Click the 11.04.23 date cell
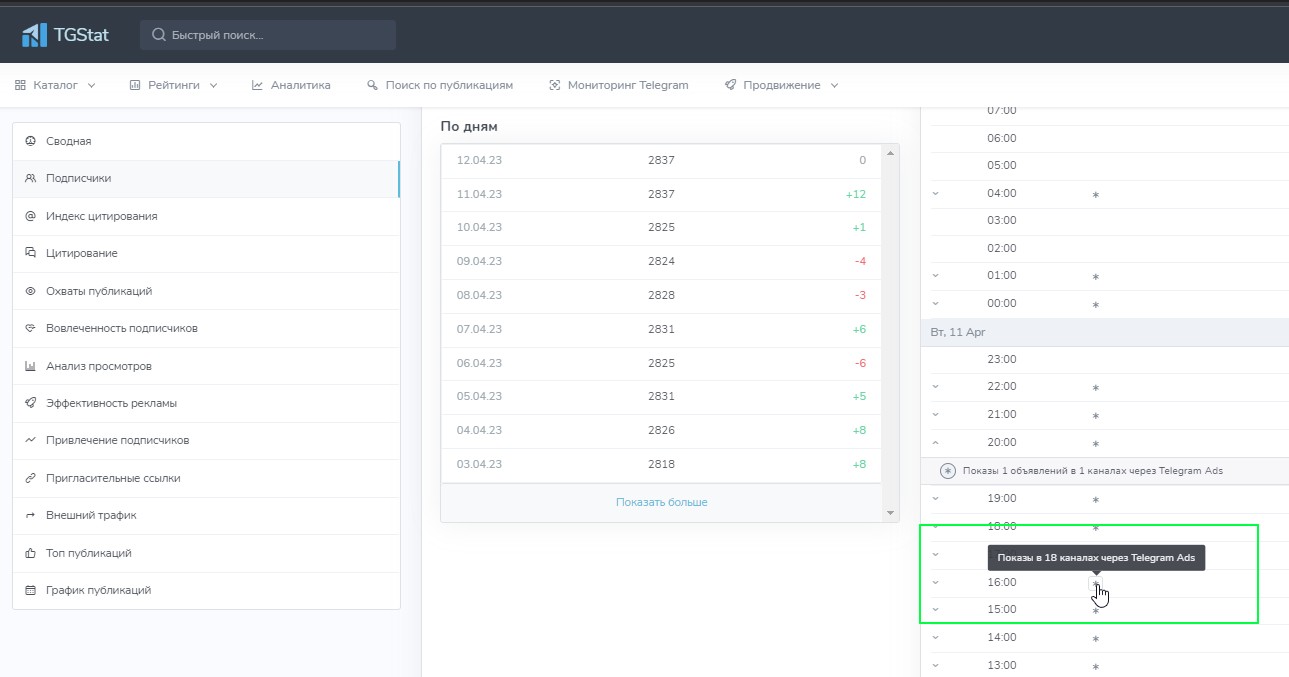 click(x=479, y=194)
